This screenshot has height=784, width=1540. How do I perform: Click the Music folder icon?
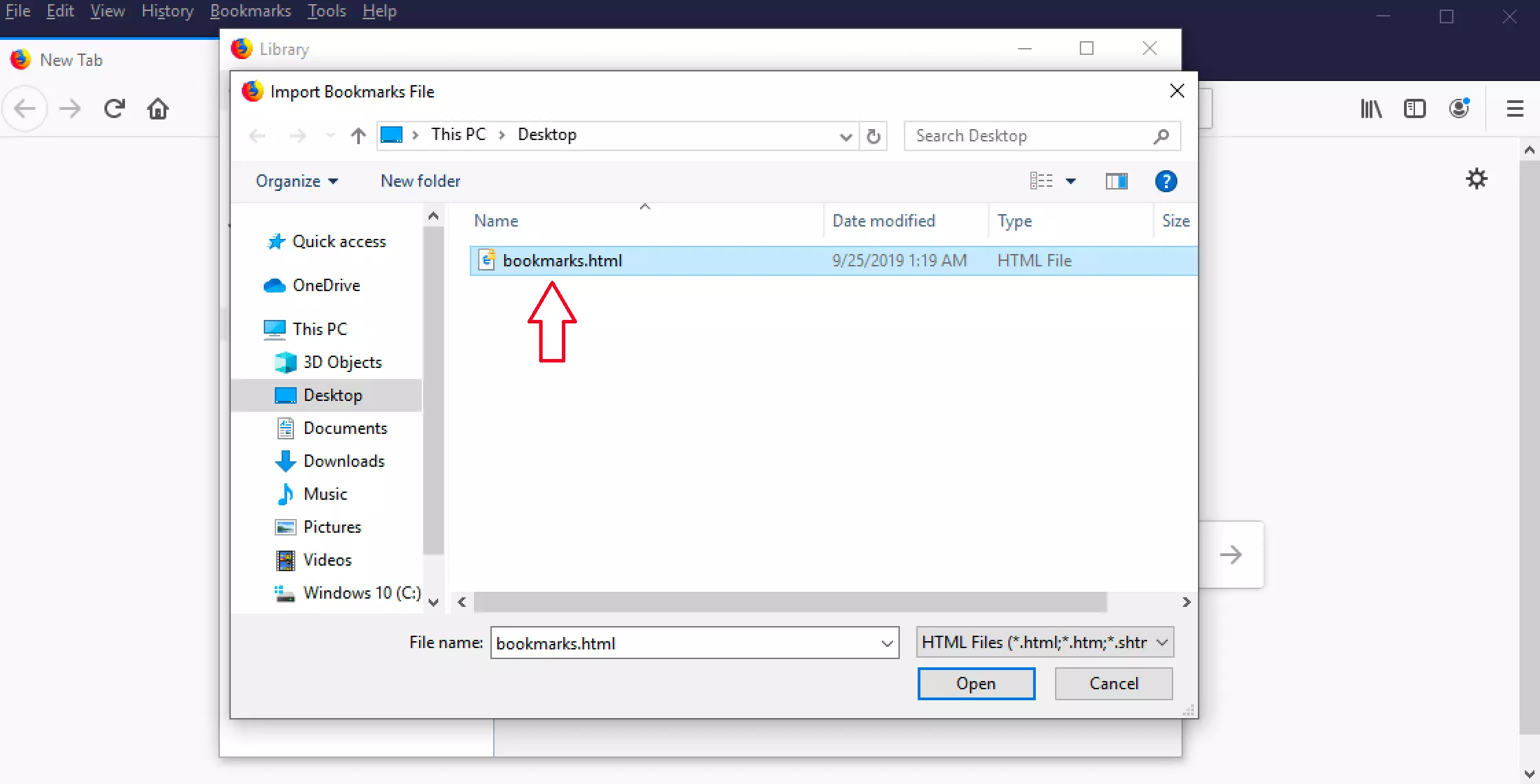[286, 493]
